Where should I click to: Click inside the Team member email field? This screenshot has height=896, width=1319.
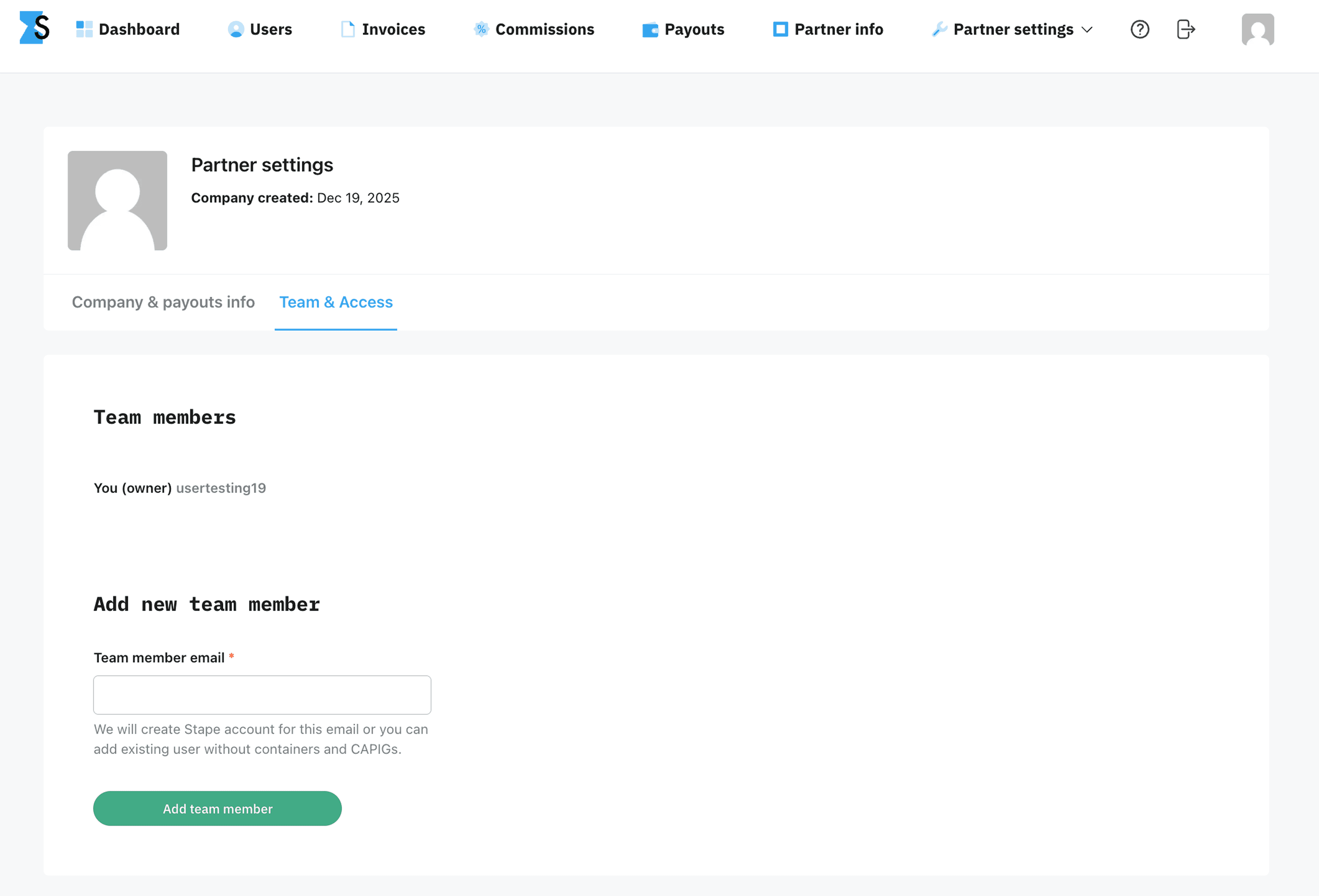click(x=262, y=694)
